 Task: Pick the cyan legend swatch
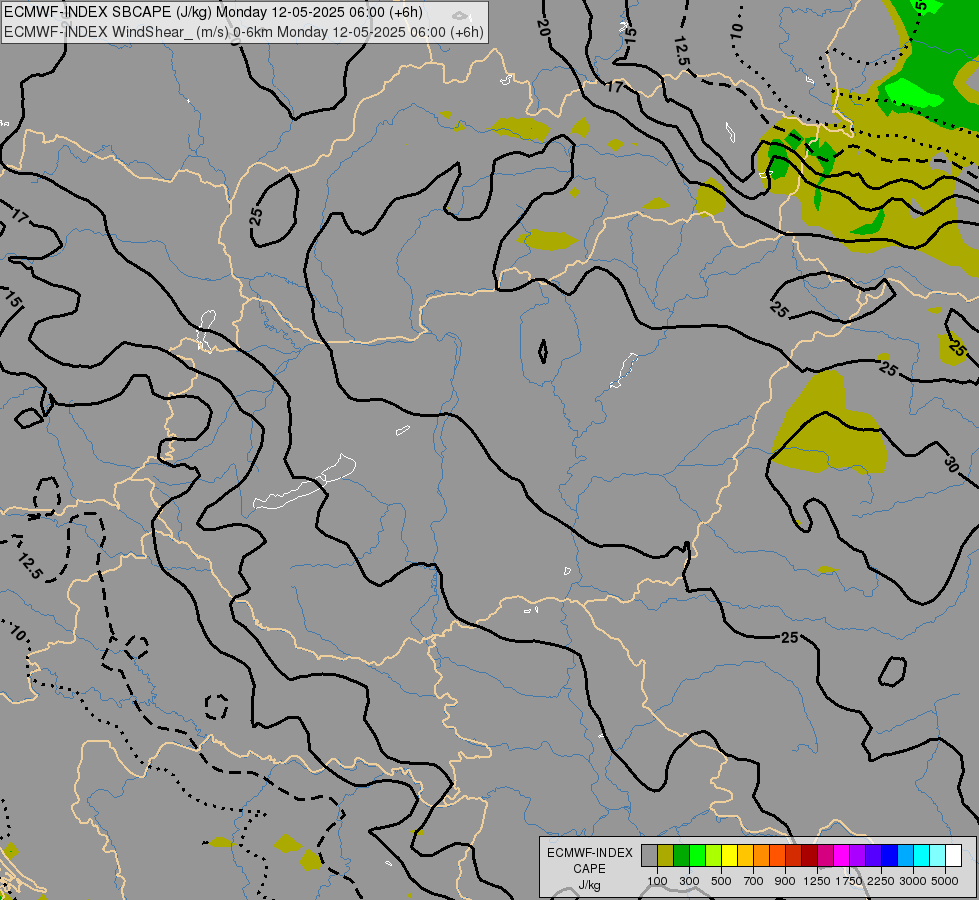click(922, 855)
